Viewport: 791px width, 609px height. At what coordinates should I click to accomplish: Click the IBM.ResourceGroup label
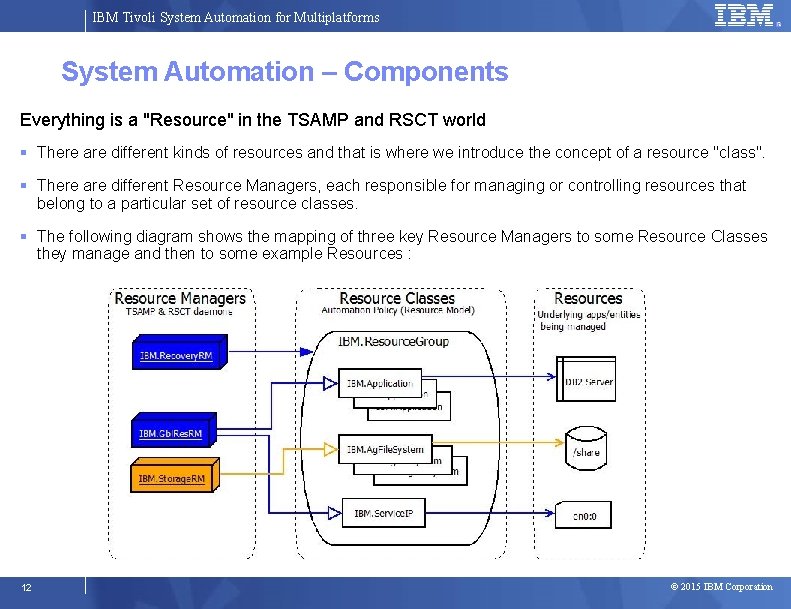pos(393,342)
